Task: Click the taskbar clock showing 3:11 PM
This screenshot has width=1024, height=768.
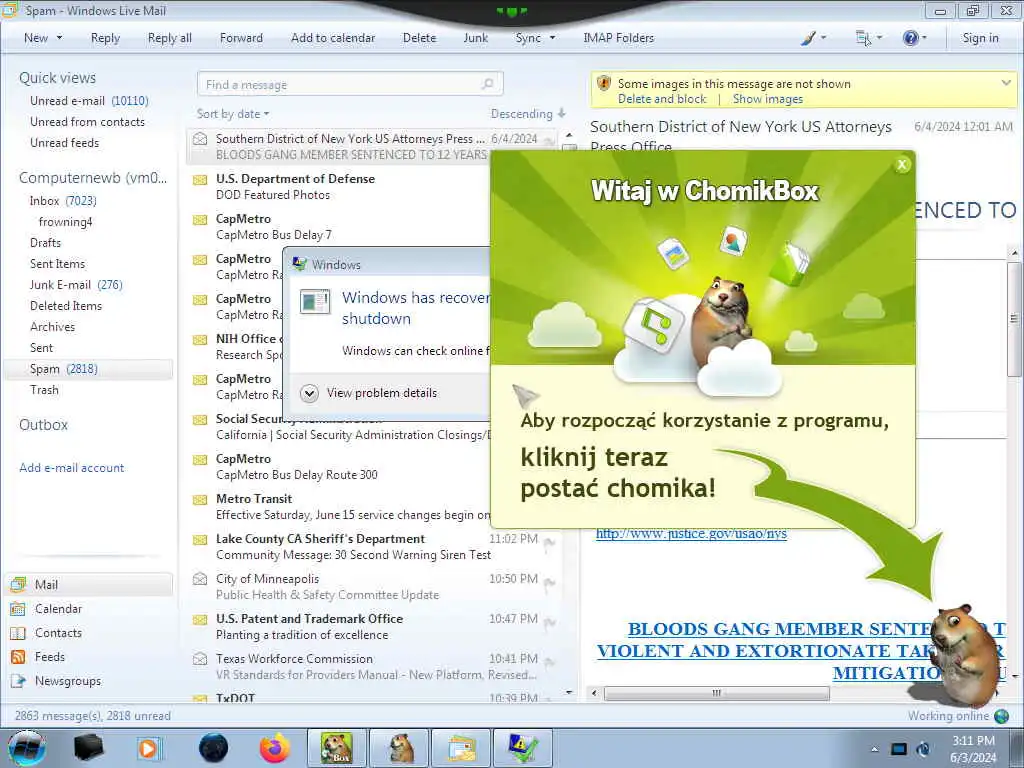Action: [973, 749]
